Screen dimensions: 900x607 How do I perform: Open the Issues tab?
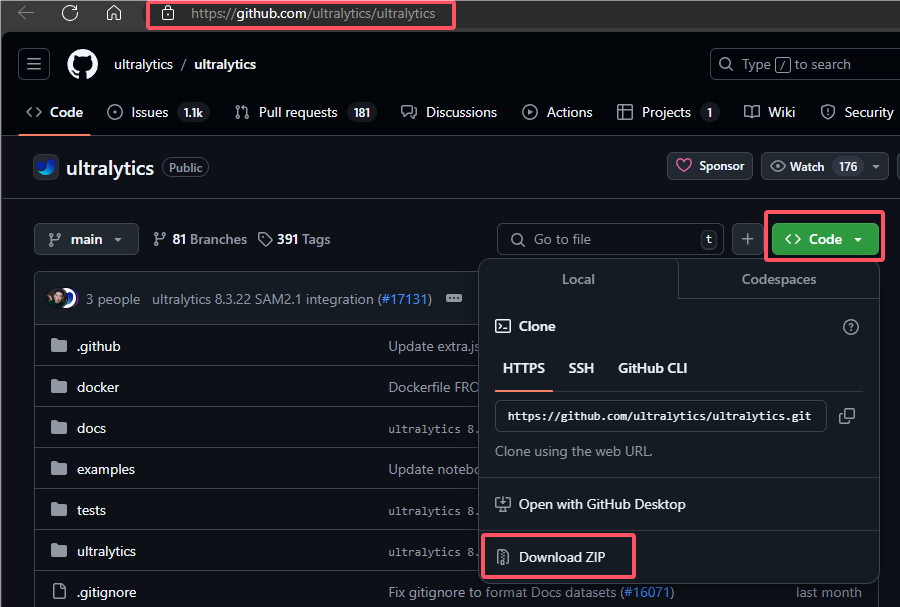pos(158,112)
